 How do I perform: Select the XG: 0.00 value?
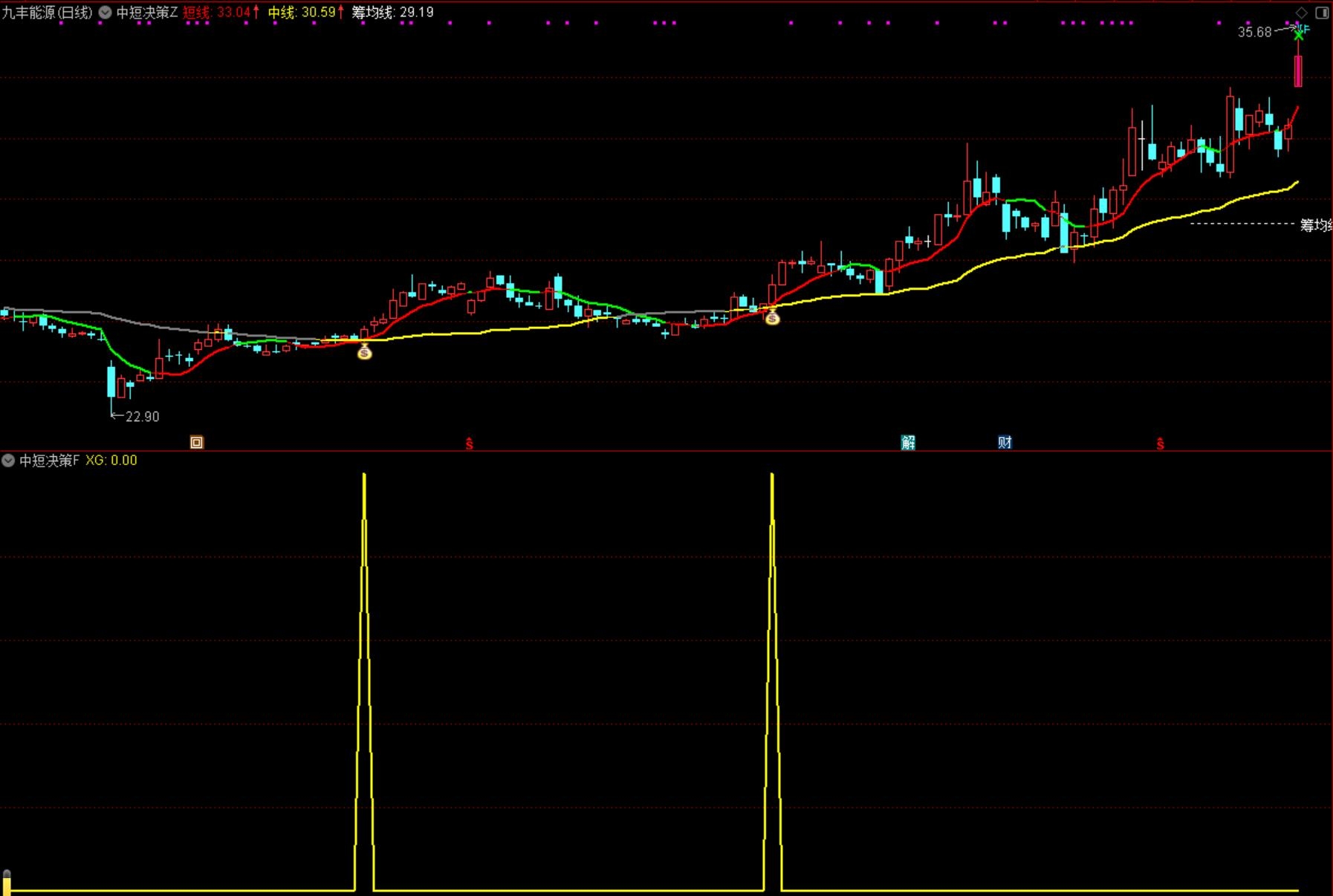point(111,461)
